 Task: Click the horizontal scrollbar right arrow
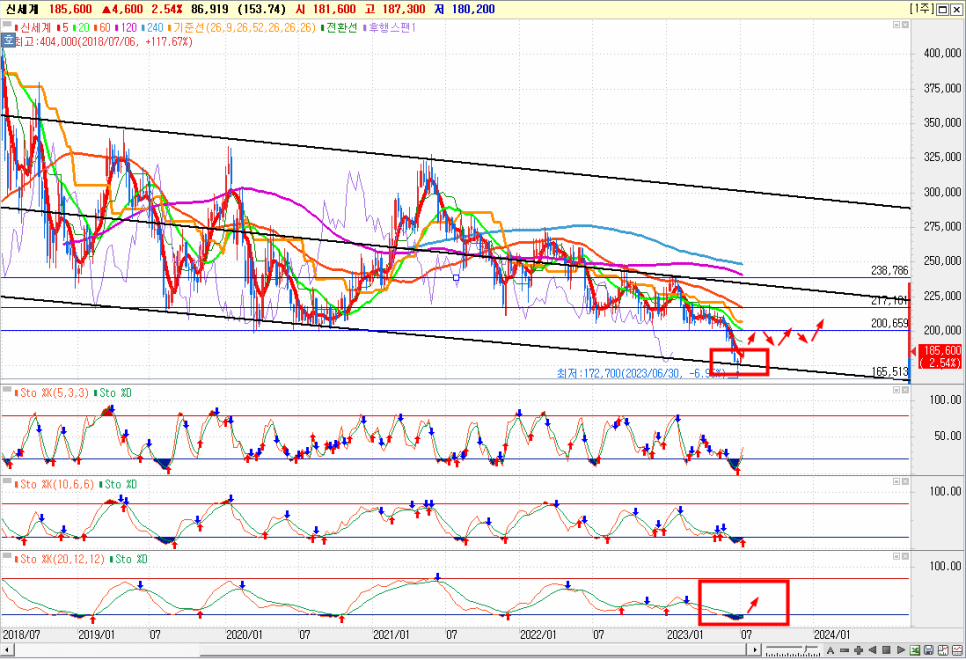pos(755,650)
